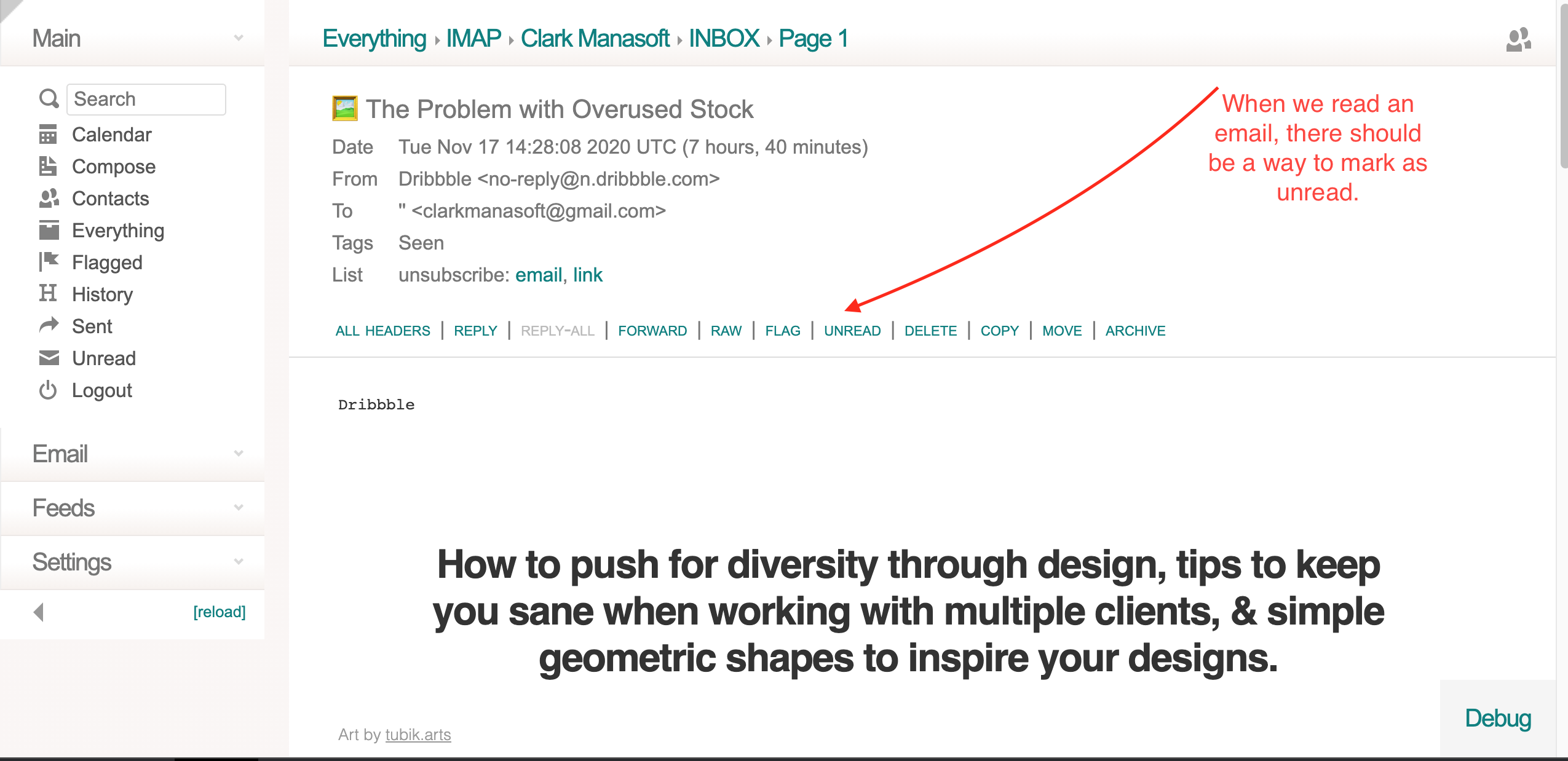
Task: Click the magnifier search icon
Action: pyautogui.click(x=49, y=98)
